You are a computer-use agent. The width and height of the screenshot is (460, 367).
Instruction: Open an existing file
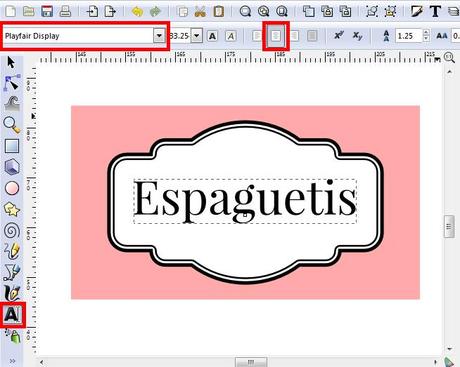click(29, 11)
